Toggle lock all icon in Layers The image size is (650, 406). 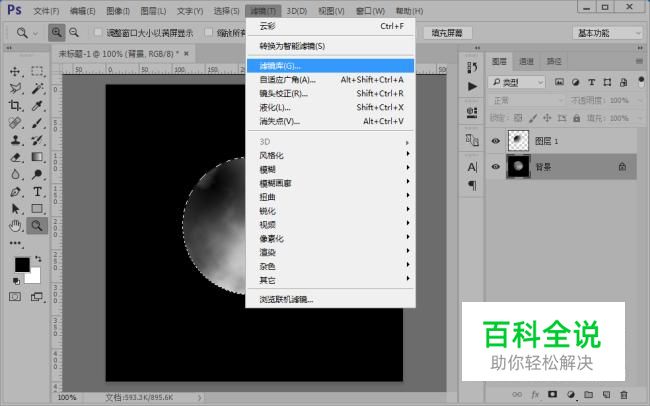tap(577, 118)
